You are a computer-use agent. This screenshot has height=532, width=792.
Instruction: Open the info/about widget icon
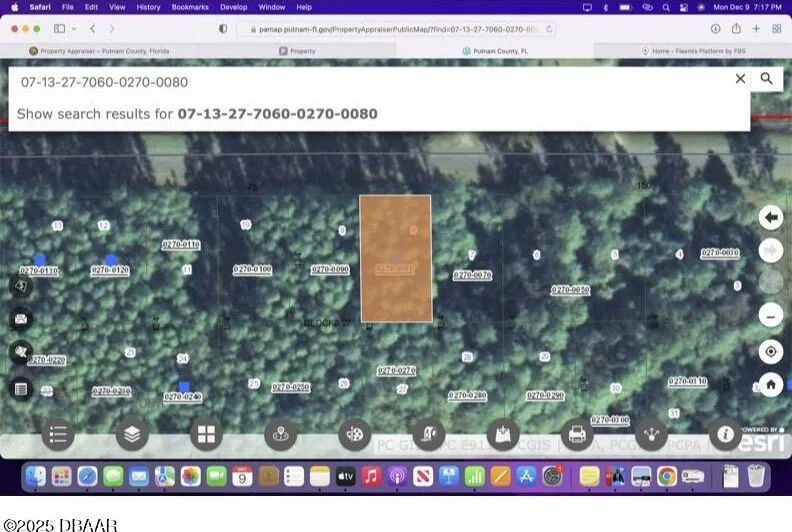(724, 434)
